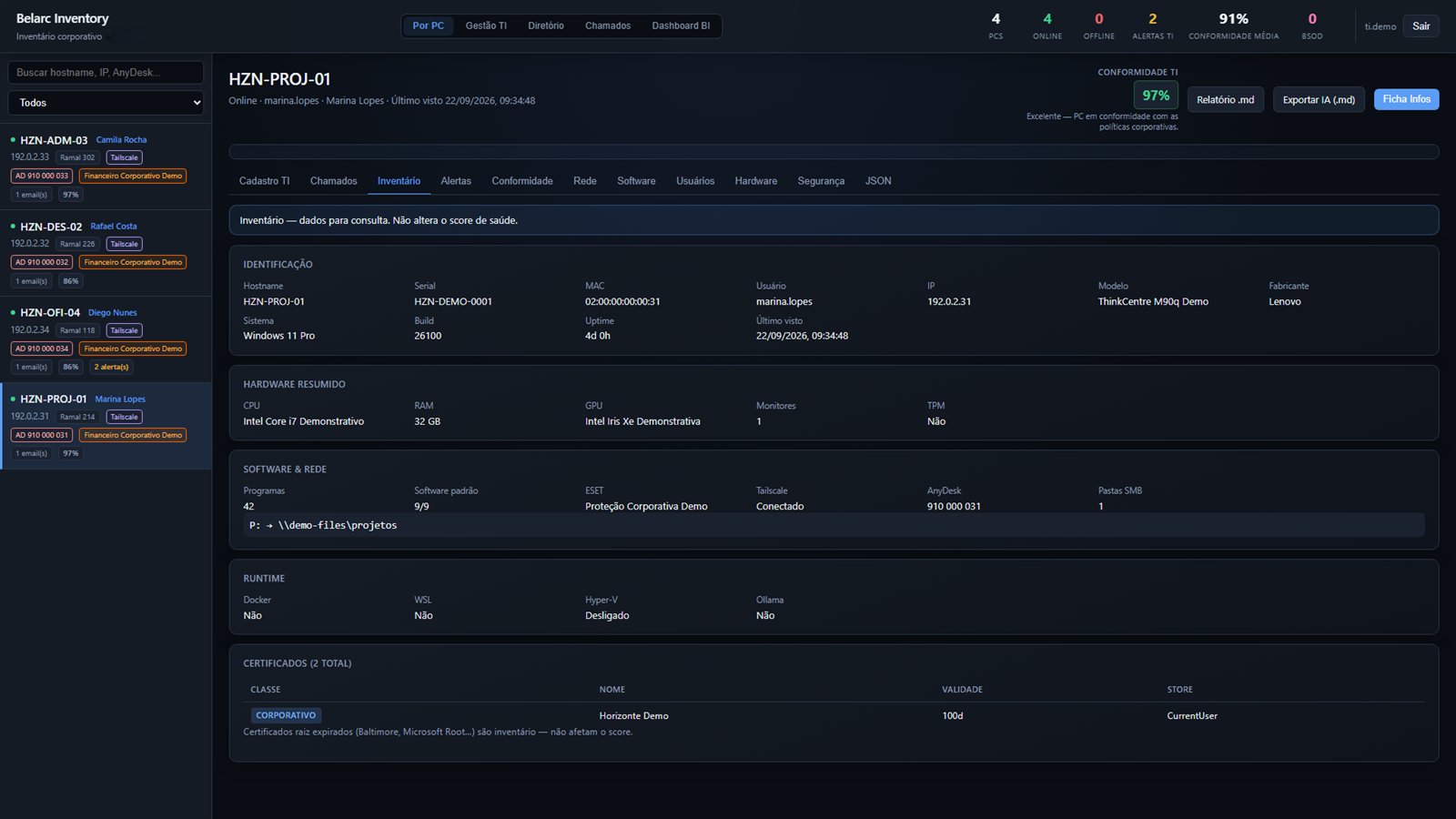Viewport: 1456px width, 819px height.
Task: Click the Sair logout button
Action: pos(1421,26)
